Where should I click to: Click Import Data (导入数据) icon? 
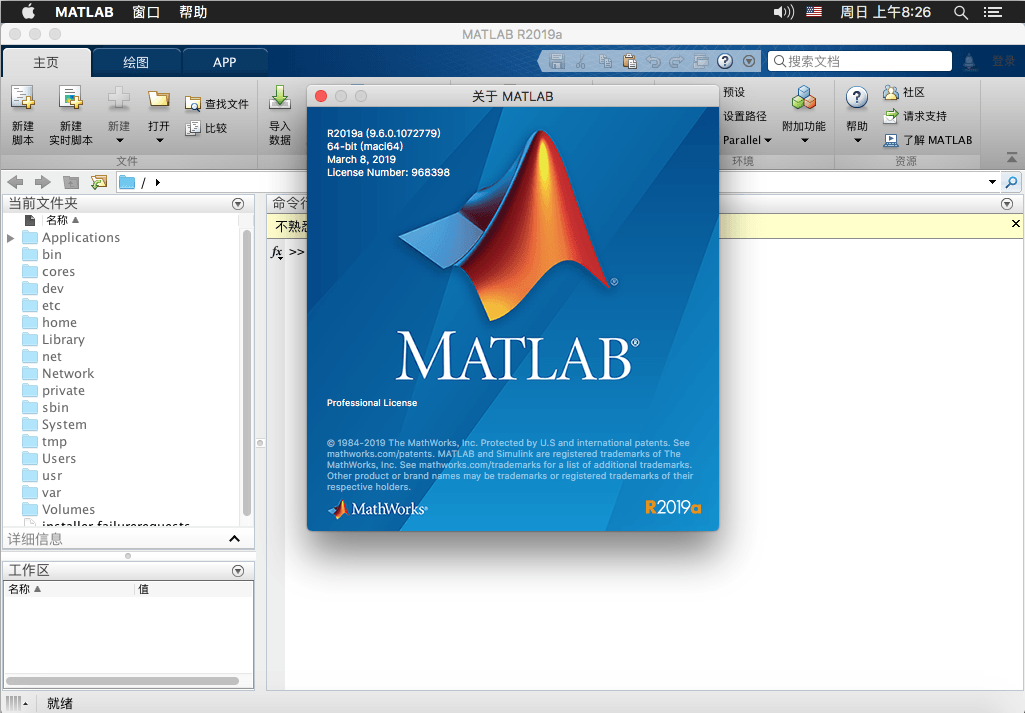tap(280, 98)
